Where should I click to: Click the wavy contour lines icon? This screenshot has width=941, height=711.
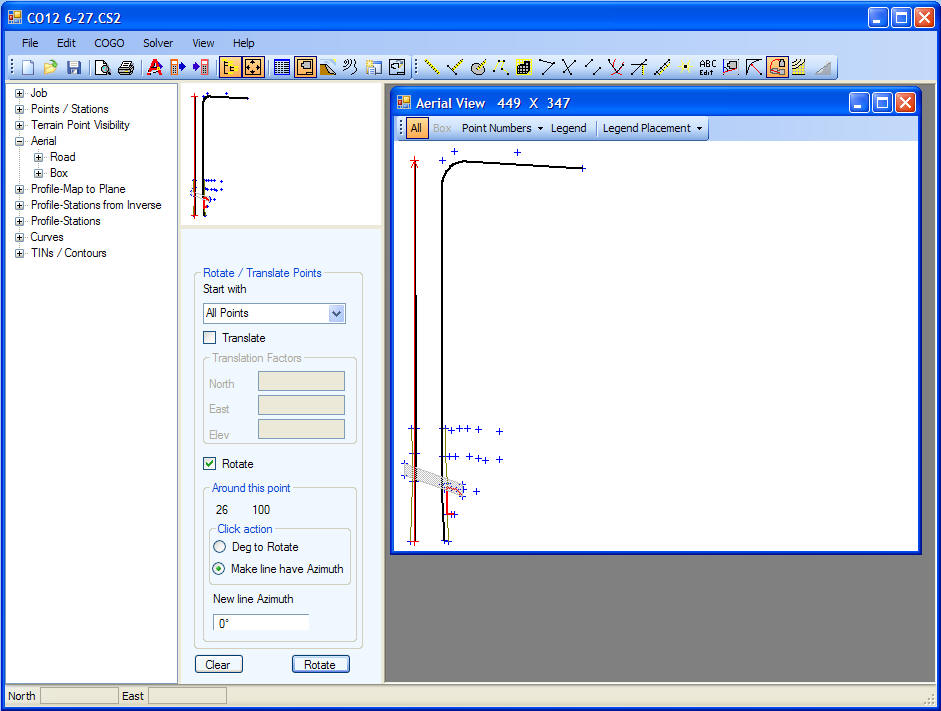click(350, 67)
